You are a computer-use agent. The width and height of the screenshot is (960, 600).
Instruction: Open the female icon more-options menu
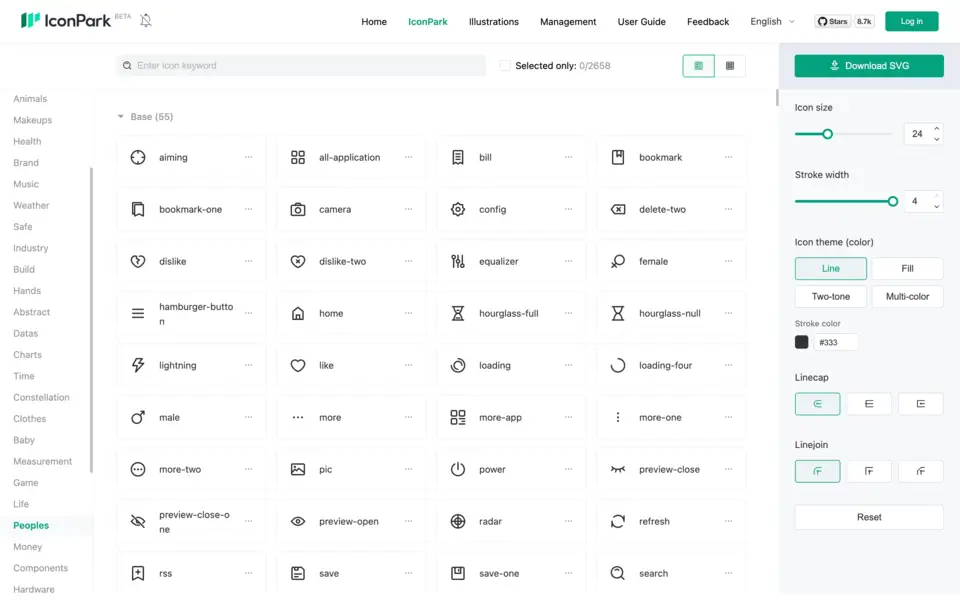tap(729, 261)
